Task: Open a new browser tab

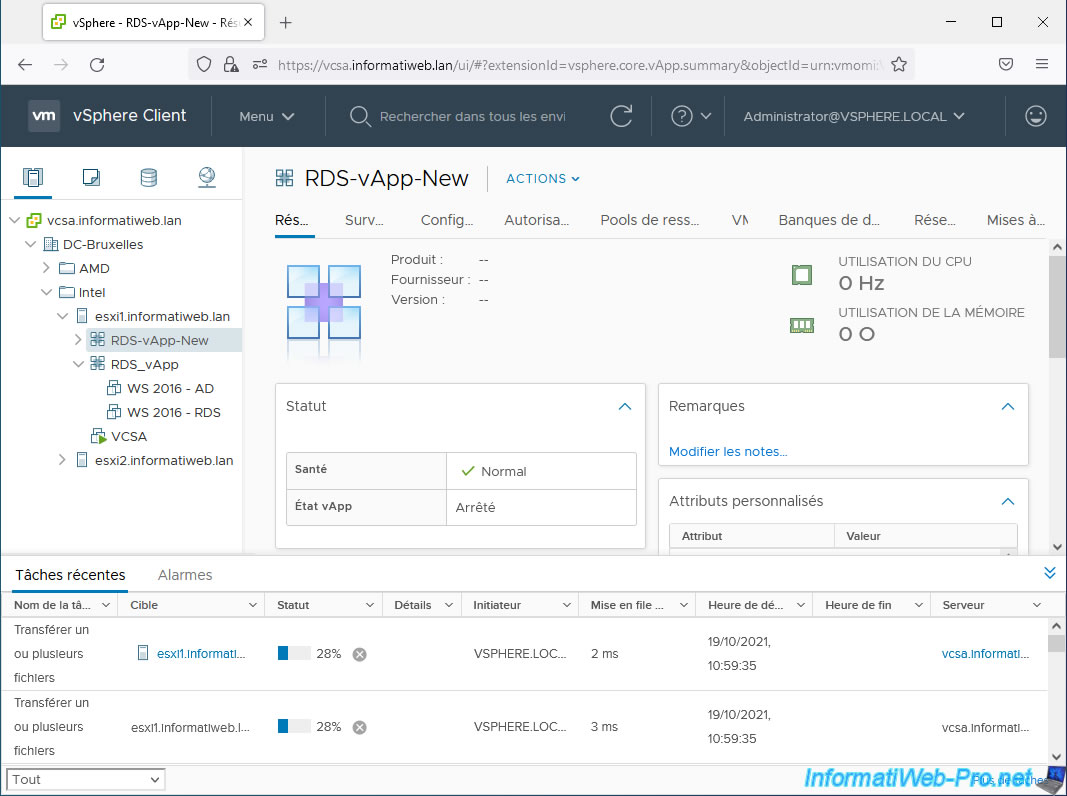Action: (x=286, y=22)
